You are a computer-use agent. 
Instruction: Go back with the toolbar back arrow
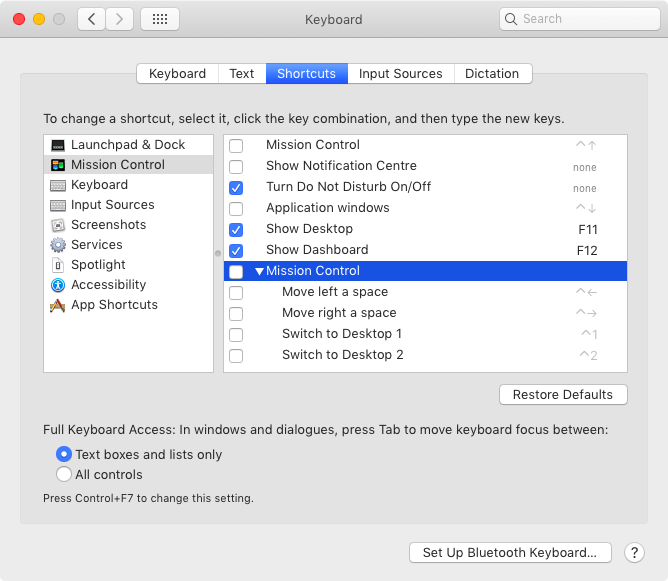91,19
